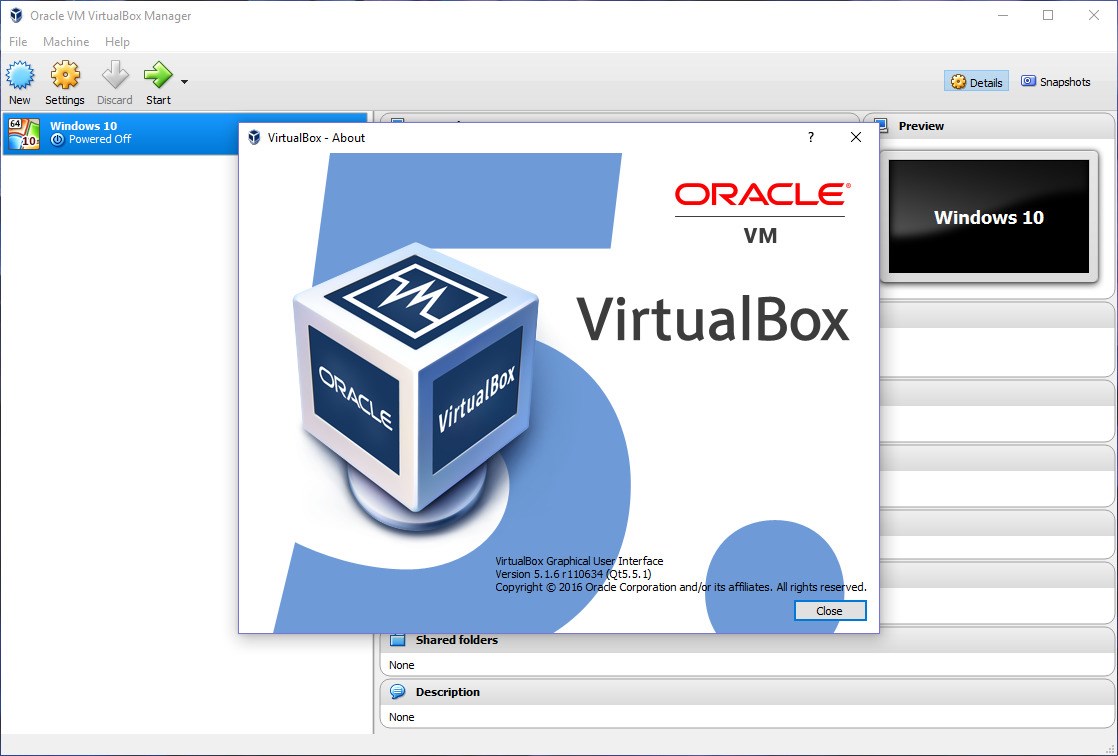Image resolution: width=1118 pixels, height=756 pixels.
Task: Select the "Windows 10" name in VM list
Action: pyautogui.click(x=83, y=126)
